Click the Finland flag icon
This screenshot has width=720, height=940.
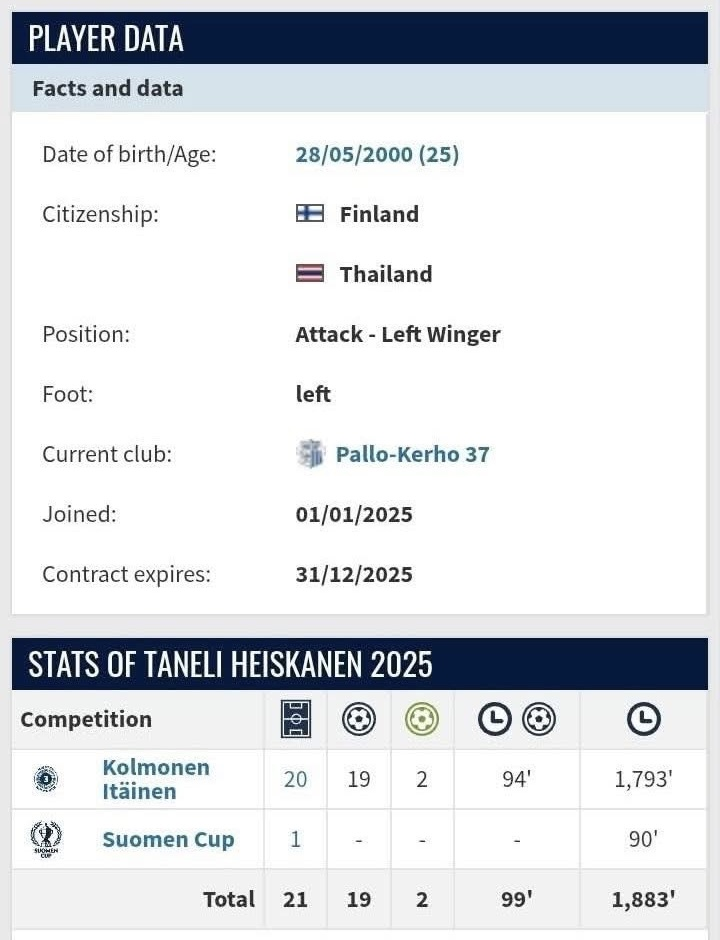point(310,213)
